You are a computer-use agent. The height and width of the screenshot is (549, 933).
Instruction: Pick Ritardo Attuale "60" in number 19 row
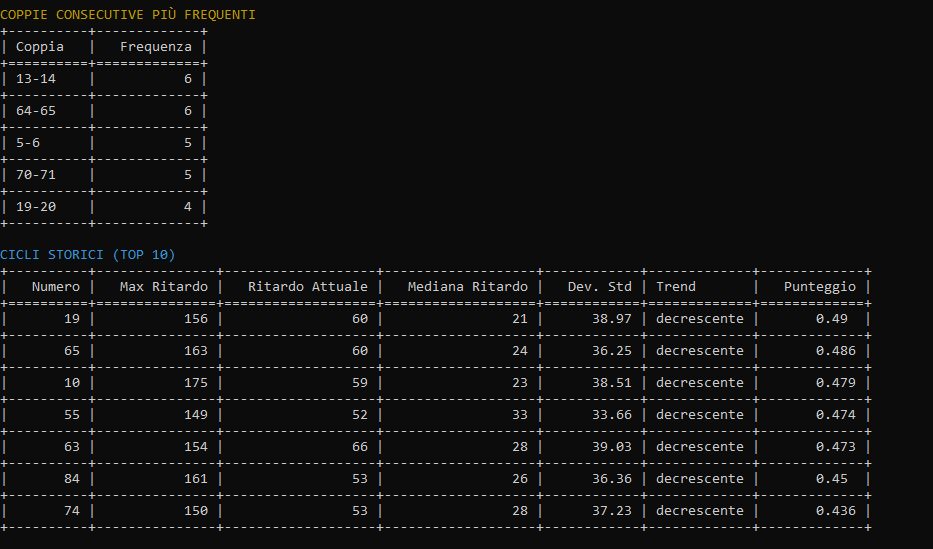360,319
